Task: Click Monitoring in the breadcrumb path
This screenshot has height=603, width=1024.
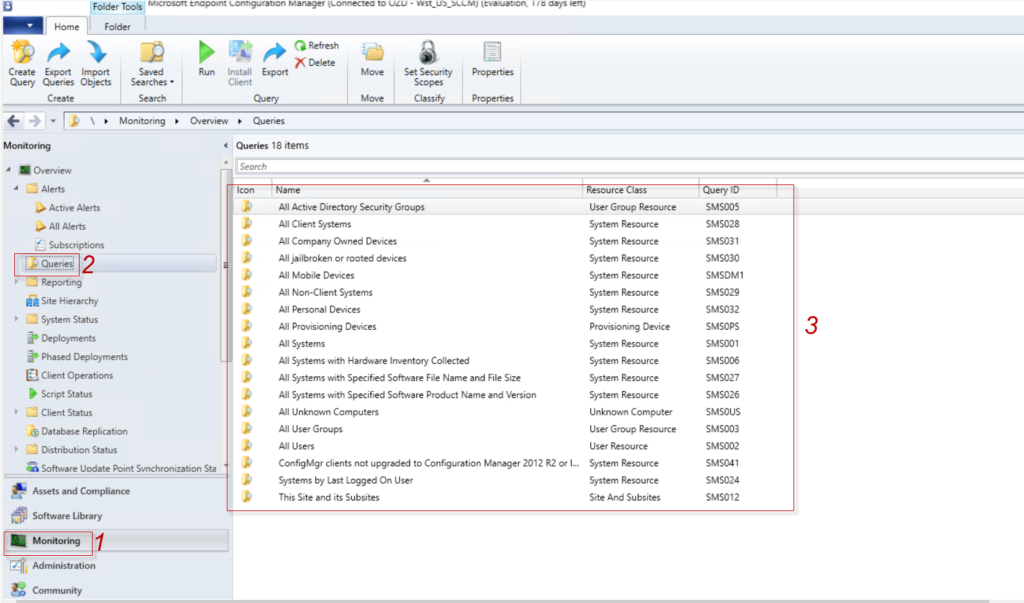Action: pos(142,121)
